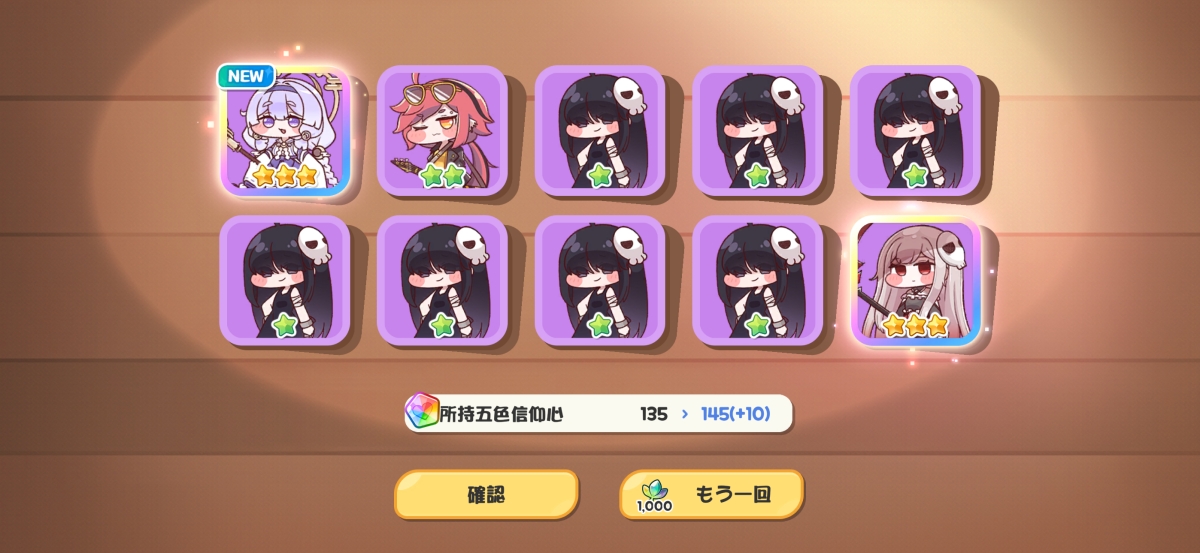The height and width of the screenshot is (553, 1200).
Task: Click the 145(+10) updated total value
Action: 739,413
